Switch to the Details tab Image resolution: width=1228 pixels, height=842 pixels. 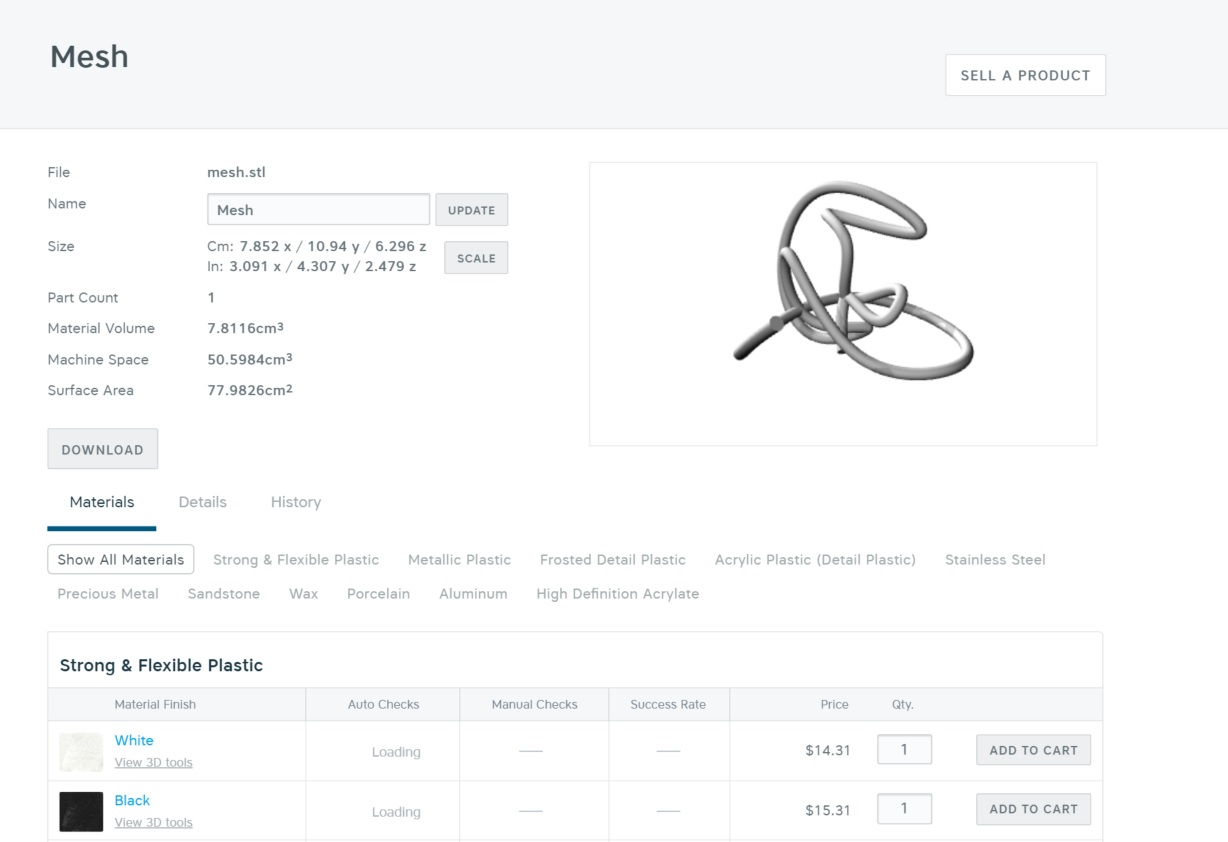click(202, 502)
